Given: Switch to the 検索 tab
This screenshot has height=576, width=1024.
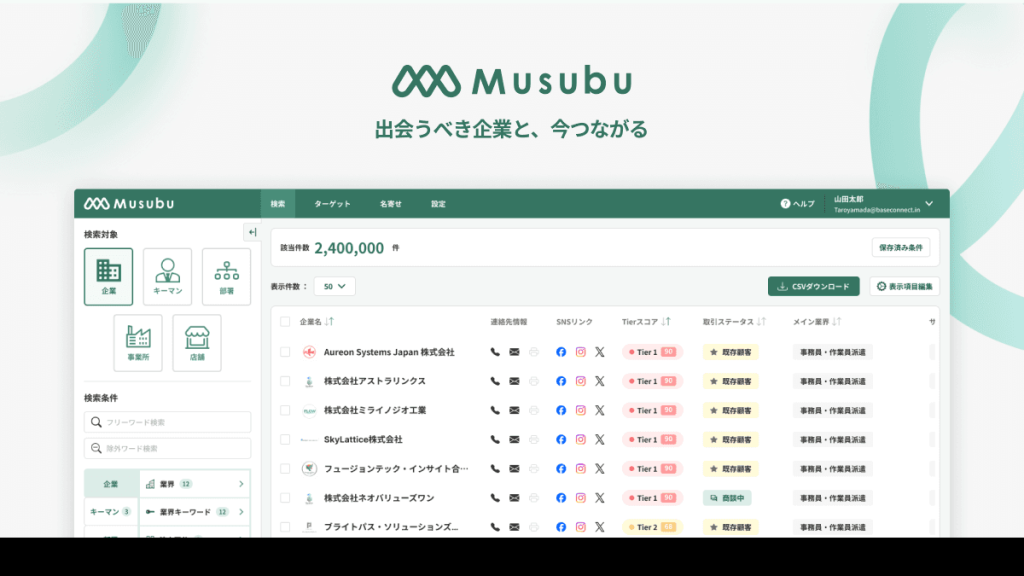Looking at the screenshot, I should tap(278, 204).
